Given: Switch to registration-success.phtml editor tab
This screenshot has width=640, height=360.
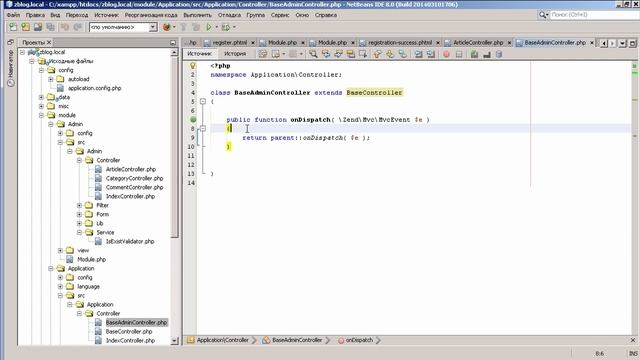Looking at the screenshot, I should coord(400,42).
